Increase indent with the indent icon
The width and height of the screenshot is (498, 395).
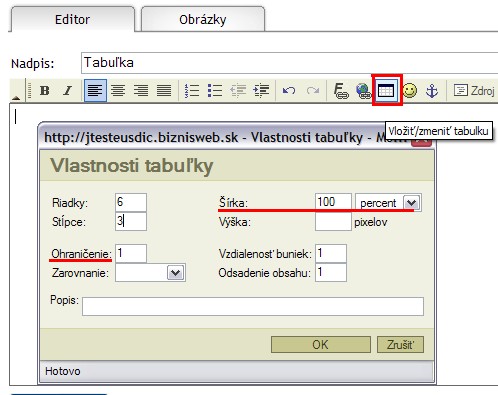pos(261,91)
